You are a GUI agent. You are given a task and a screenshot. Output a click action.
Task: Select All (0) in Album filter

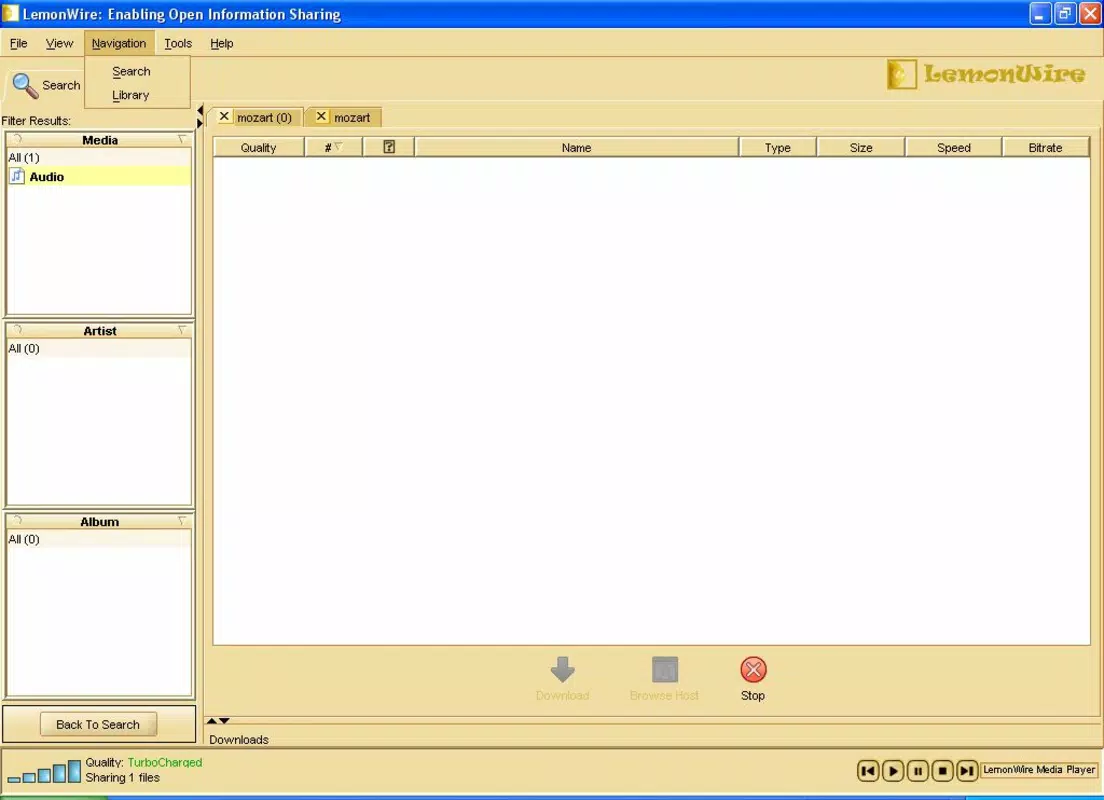click(99, 539)
